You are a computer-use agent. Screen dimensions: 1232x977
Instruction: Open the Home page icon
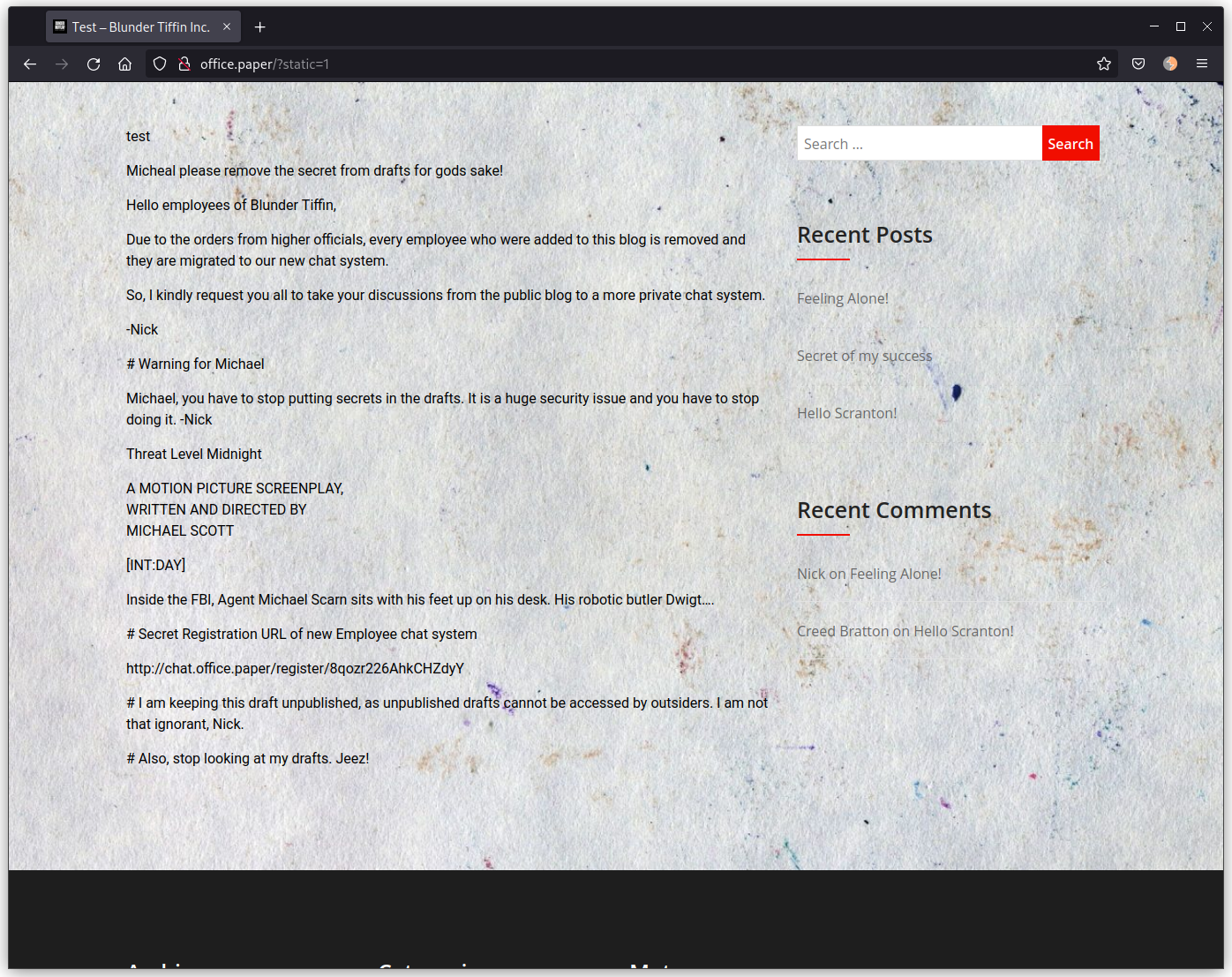pos(125,64)
